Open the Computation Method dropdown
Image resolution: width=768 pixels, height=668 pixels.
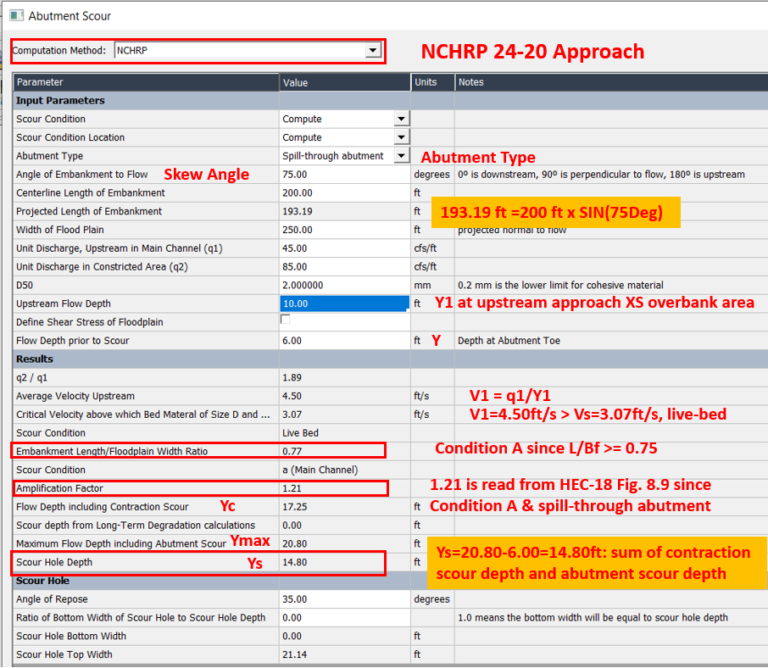(x=373, y=50)
